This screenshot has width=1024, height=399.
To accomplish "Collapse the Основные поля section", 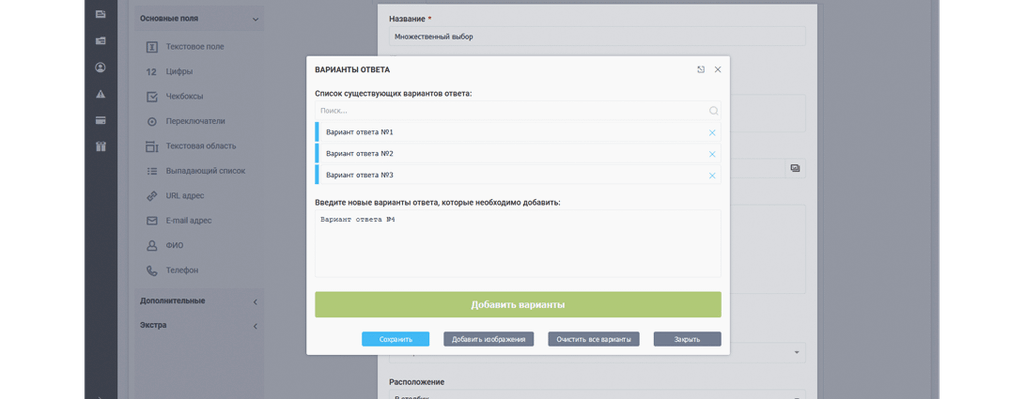I will tap(255, 20).
